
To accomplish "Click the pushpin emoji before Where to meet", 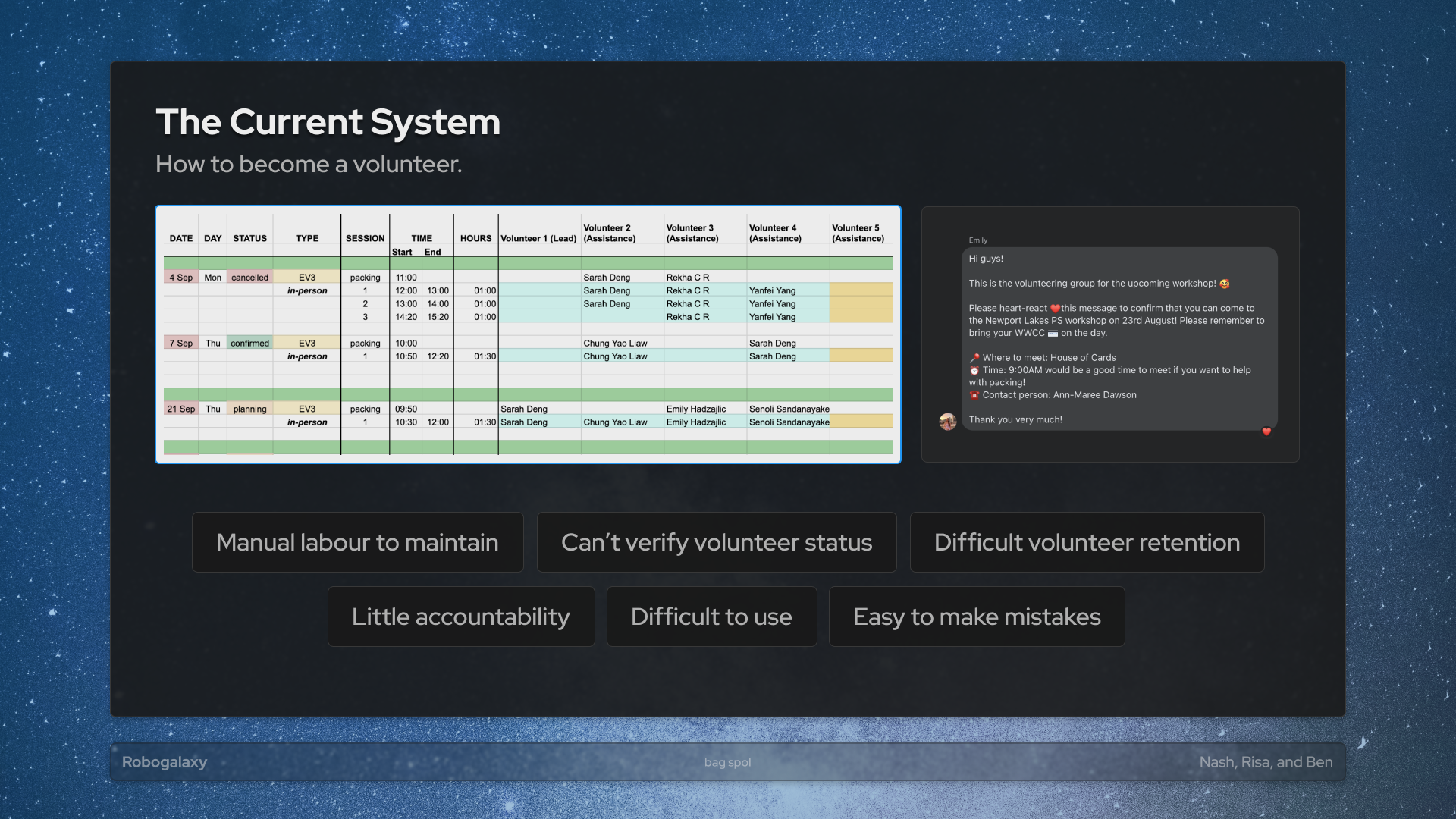I will [x=974, y=358].
